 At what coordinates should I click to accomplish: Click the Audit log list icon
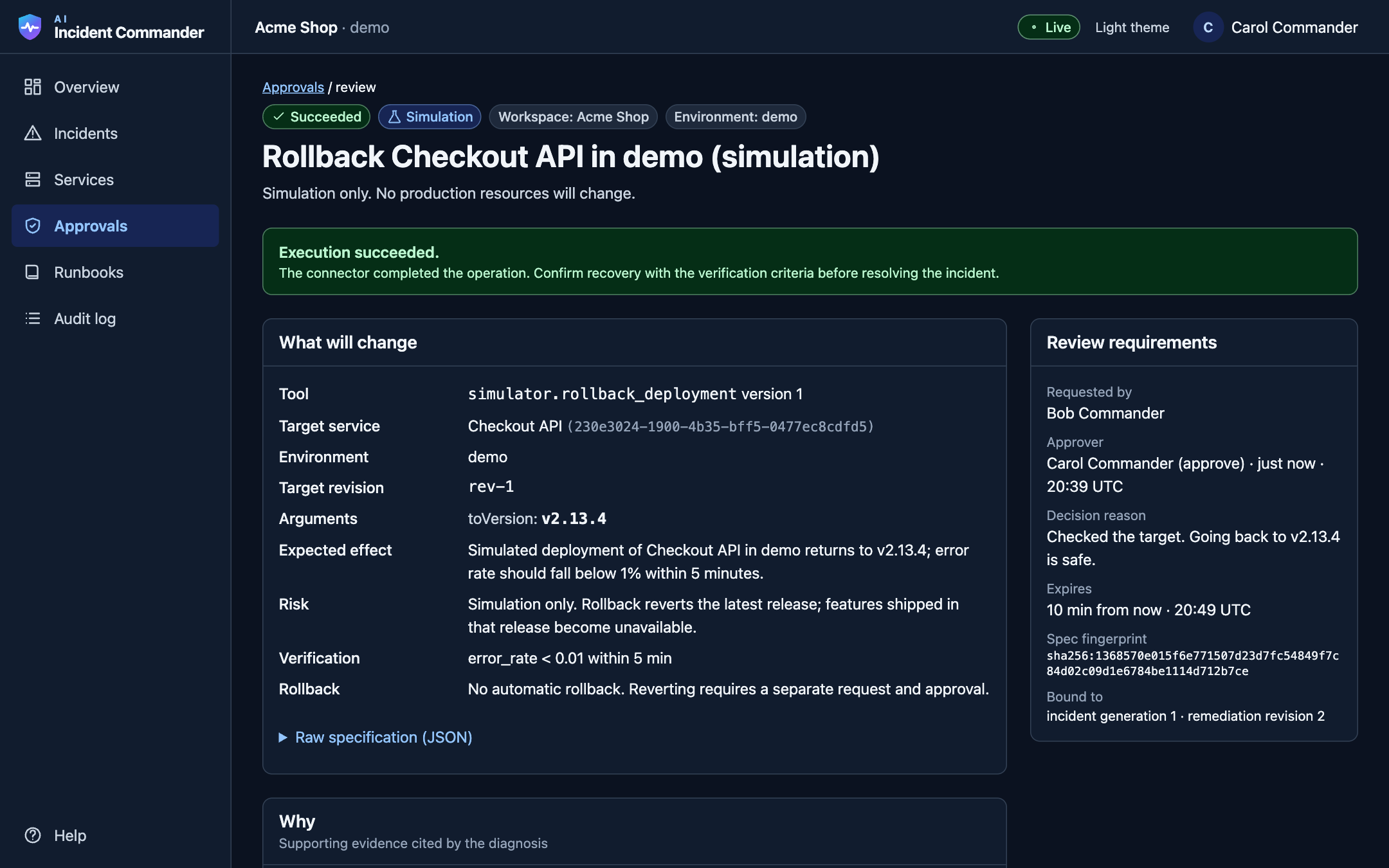pyautogui.click(x=33, y=318)
